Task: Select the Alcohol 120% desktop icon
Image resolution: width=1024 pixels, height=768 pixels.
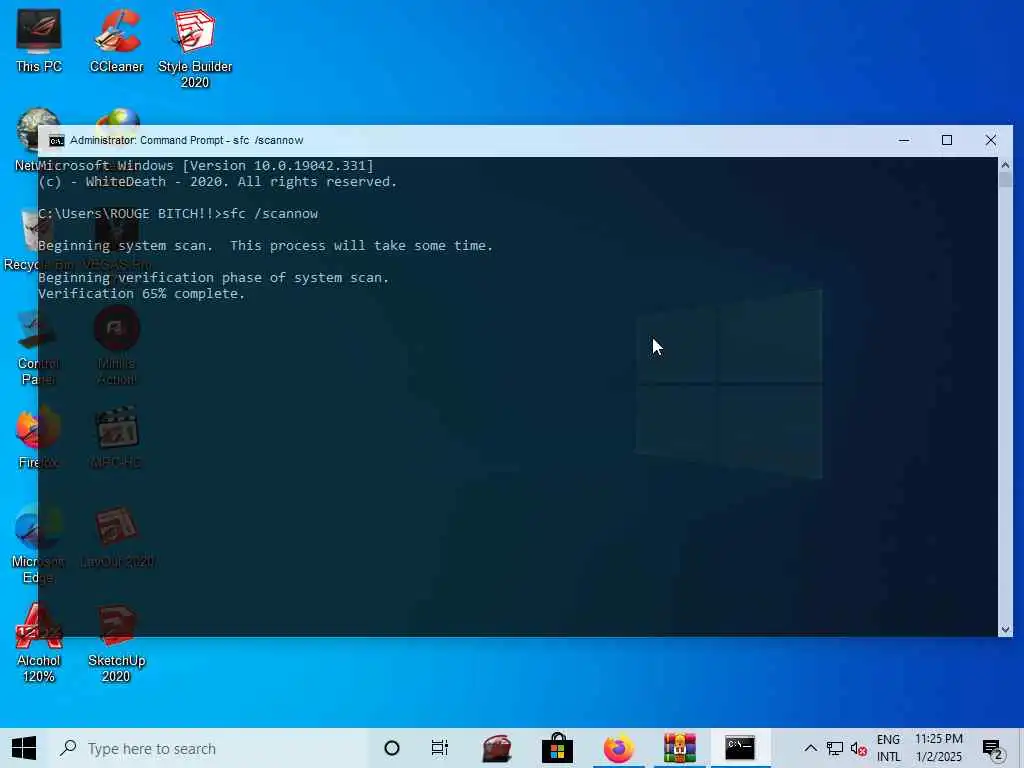Action: pos(39,643)
